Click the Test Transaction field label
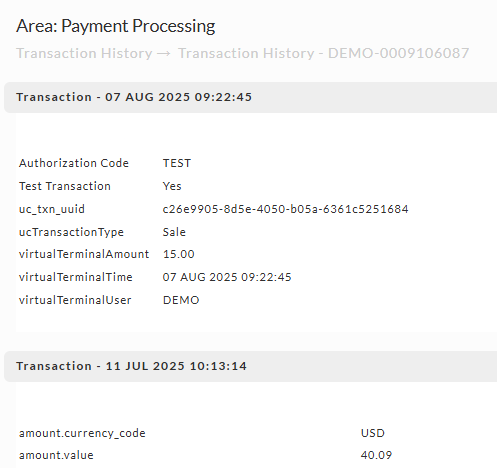Viewport: 497px width, 468px height. 65,186
